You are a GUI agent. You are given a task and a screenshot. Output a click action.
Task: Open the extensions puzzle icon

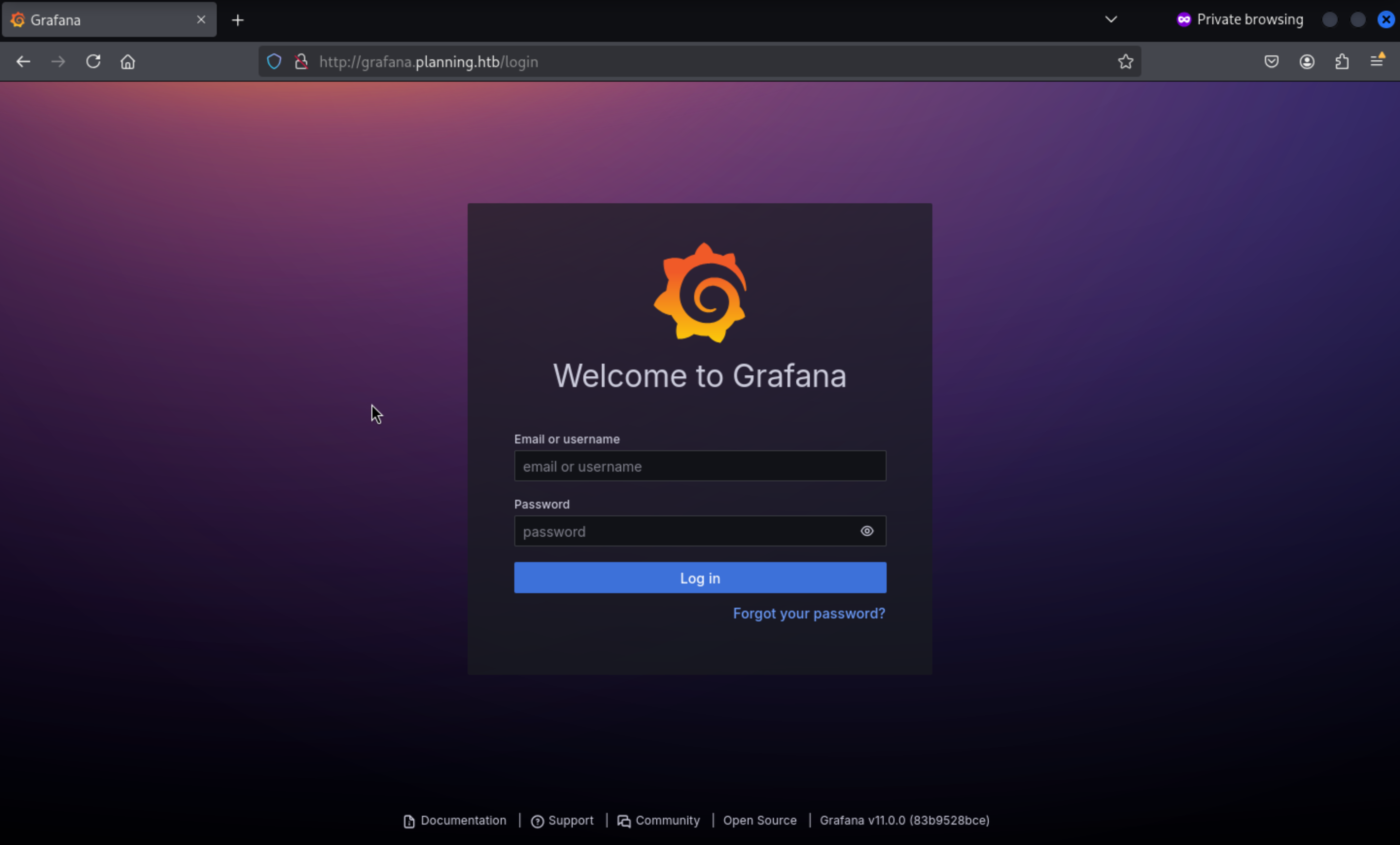tap(1342, 61)
